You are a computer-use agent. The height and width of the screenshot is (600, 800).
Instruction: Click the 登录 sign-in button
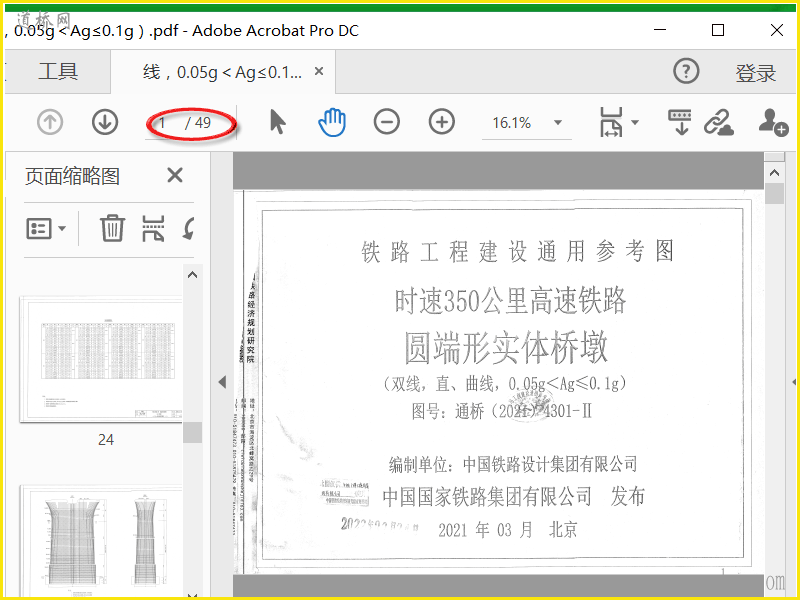pos(756,73)
